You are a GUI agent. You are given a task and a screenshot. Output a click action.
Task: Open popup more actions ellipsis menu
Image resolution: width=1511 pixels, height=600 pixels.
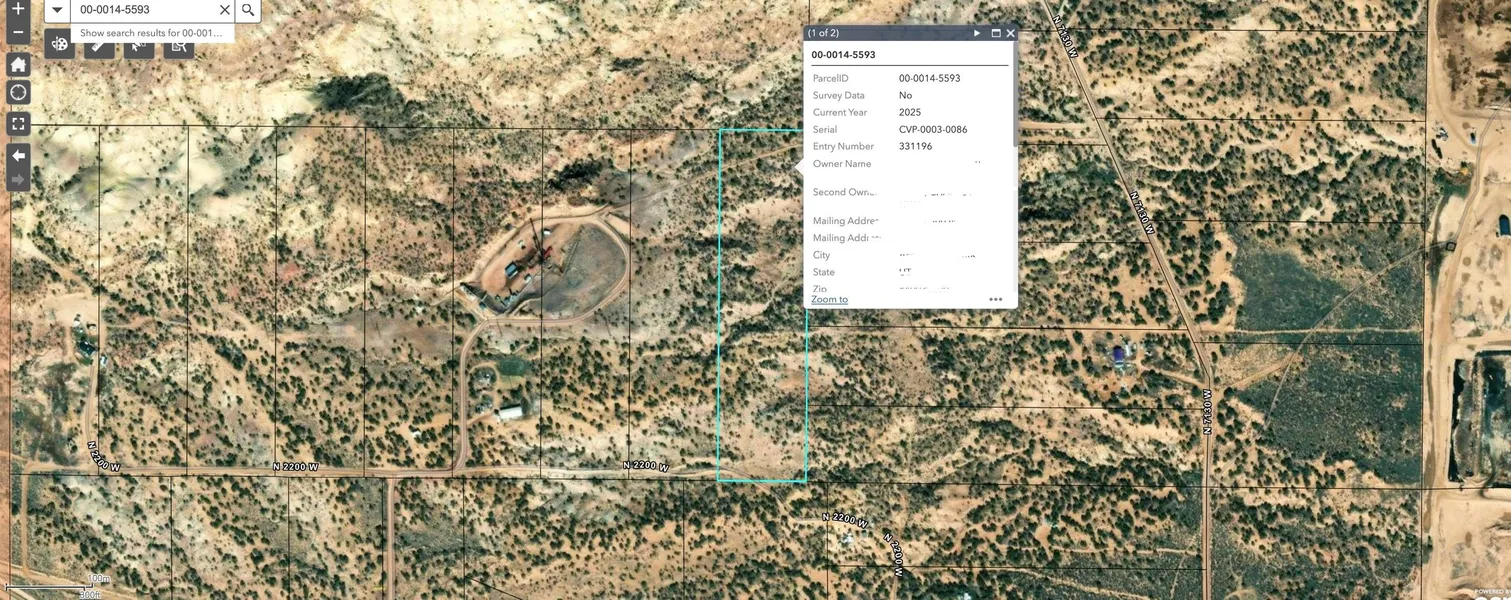click(x=995, y=299)
